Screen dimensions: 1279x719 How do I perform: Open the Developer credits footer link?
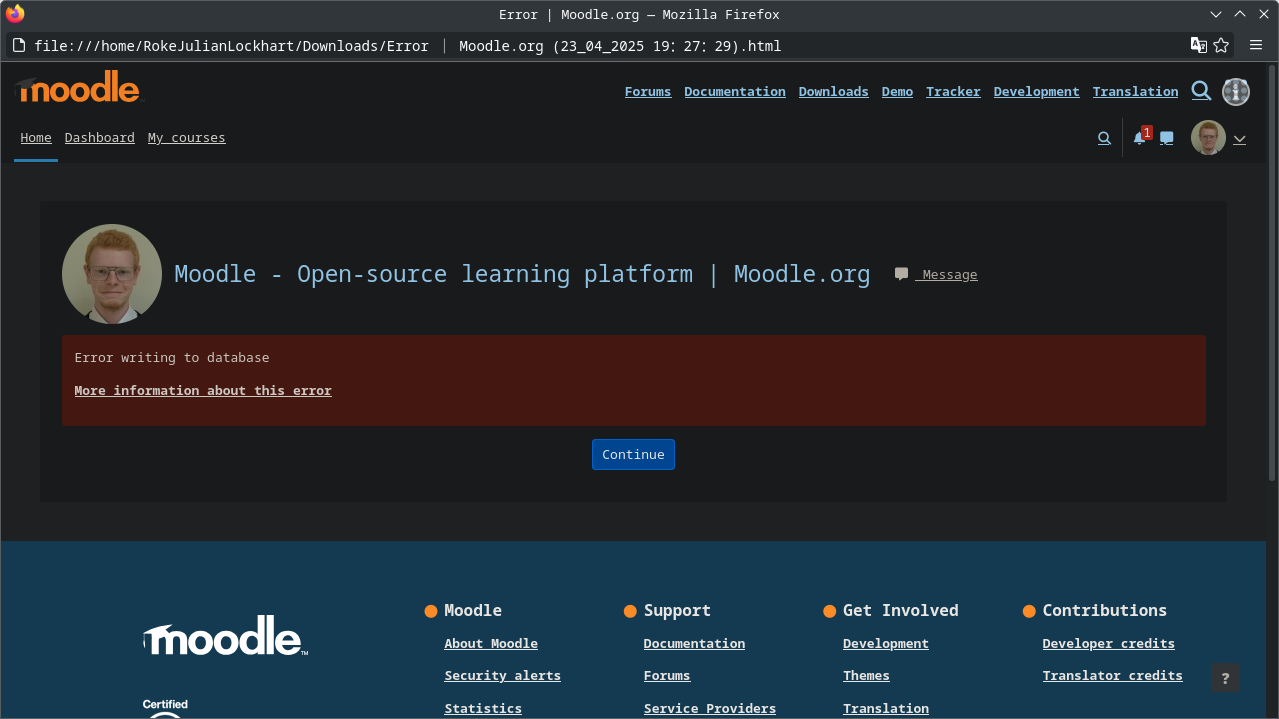pos(1109,644)
